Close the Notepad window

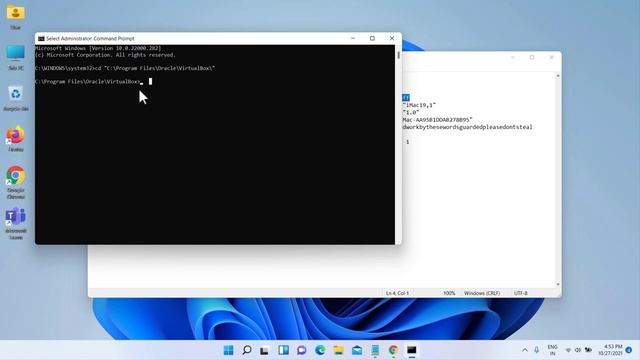click(551, 58)
